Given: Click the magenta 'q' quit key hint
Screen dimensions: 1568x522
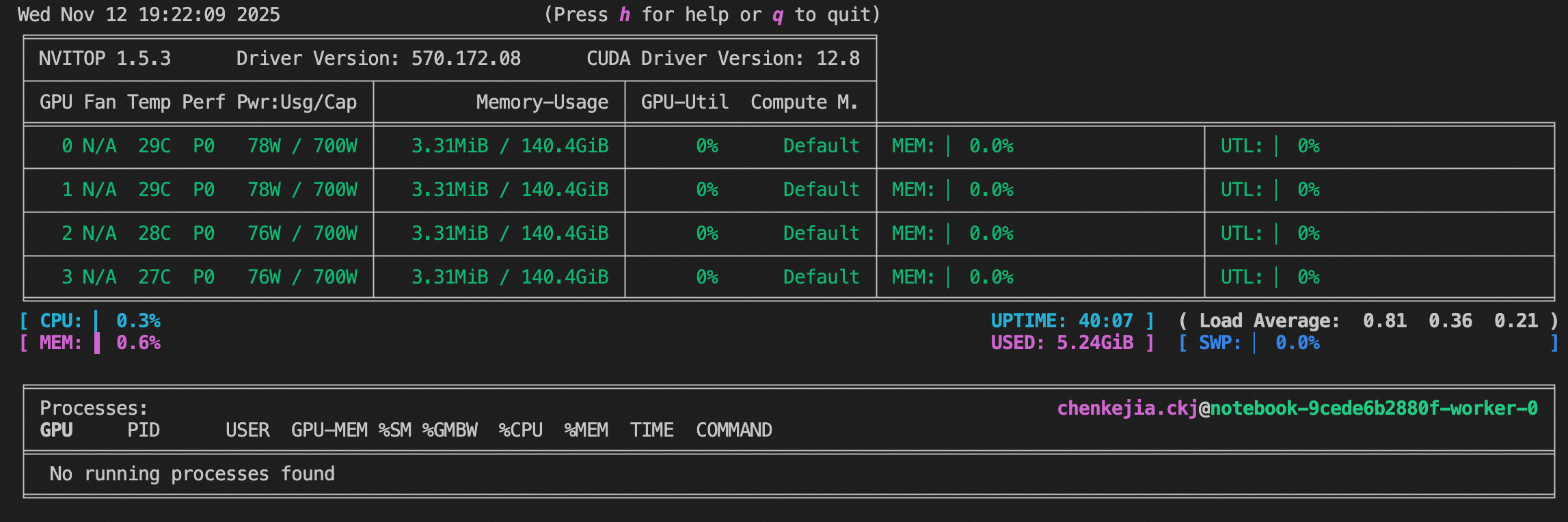Looking at the screenshot, I should (x=778, y=15).
